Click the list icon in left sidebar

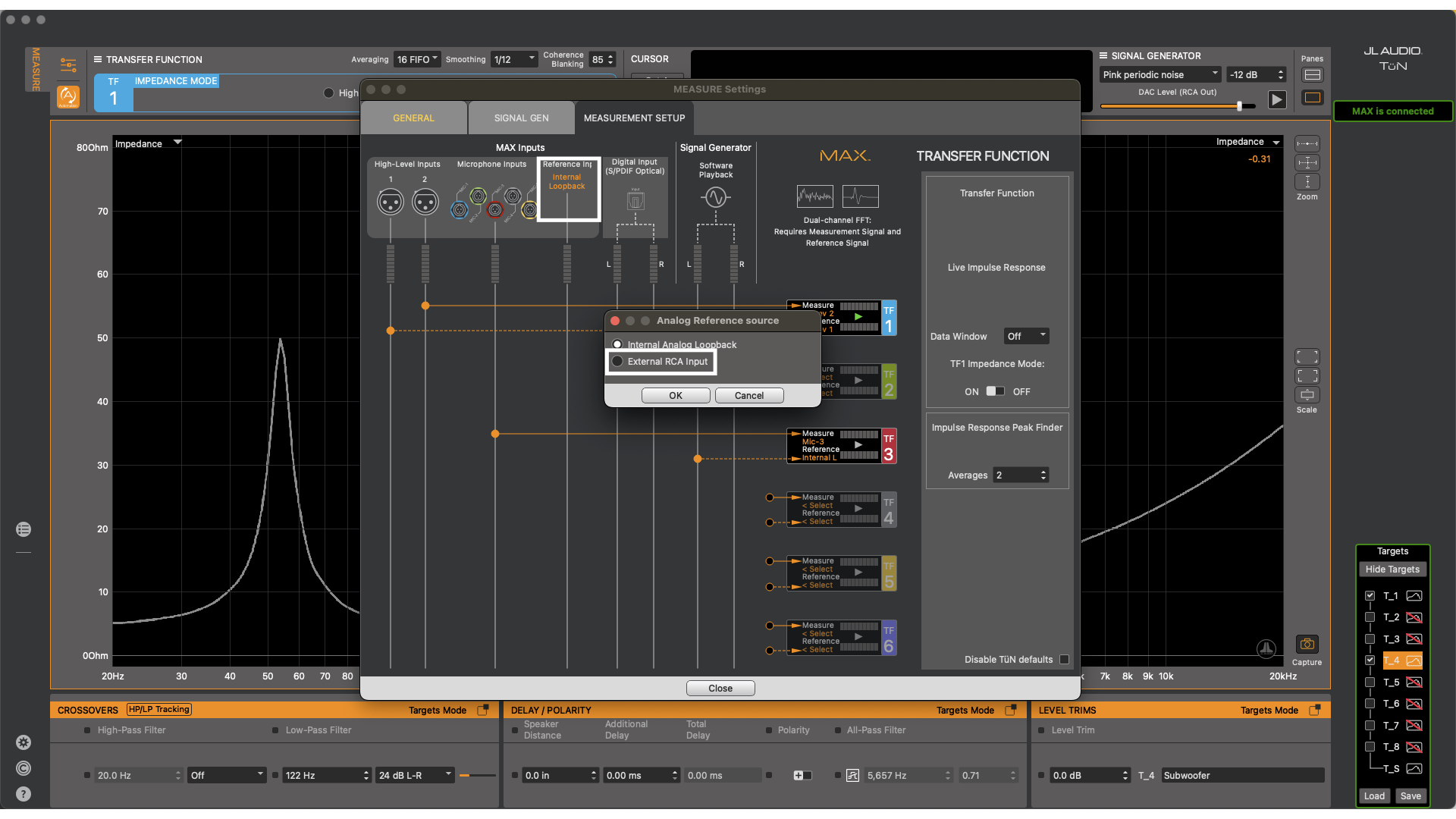point(24,529)
